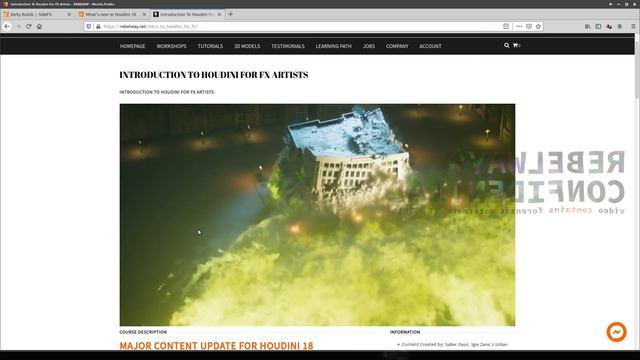This screenshot has width=640, height=360.
Task: Open the 3D MODELS nav item
Action: 247,46
